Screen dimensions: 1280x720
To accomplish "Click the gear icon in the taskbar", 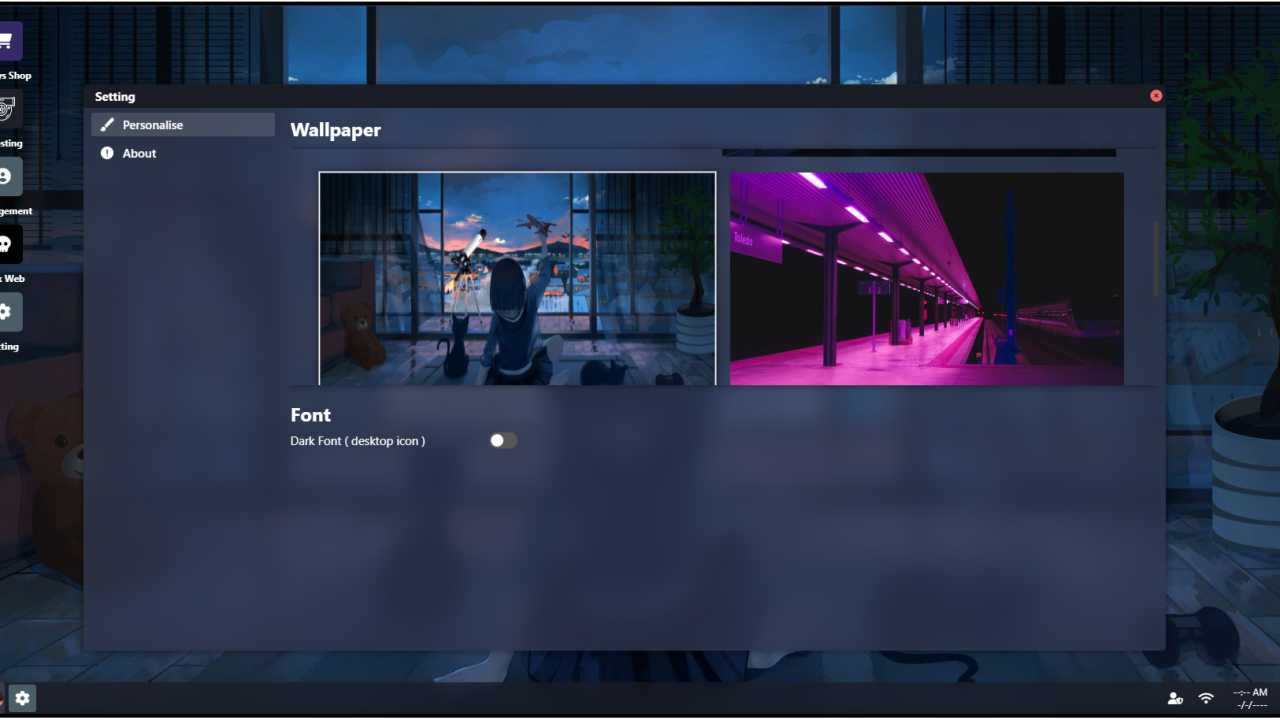I will pos(23,698).
